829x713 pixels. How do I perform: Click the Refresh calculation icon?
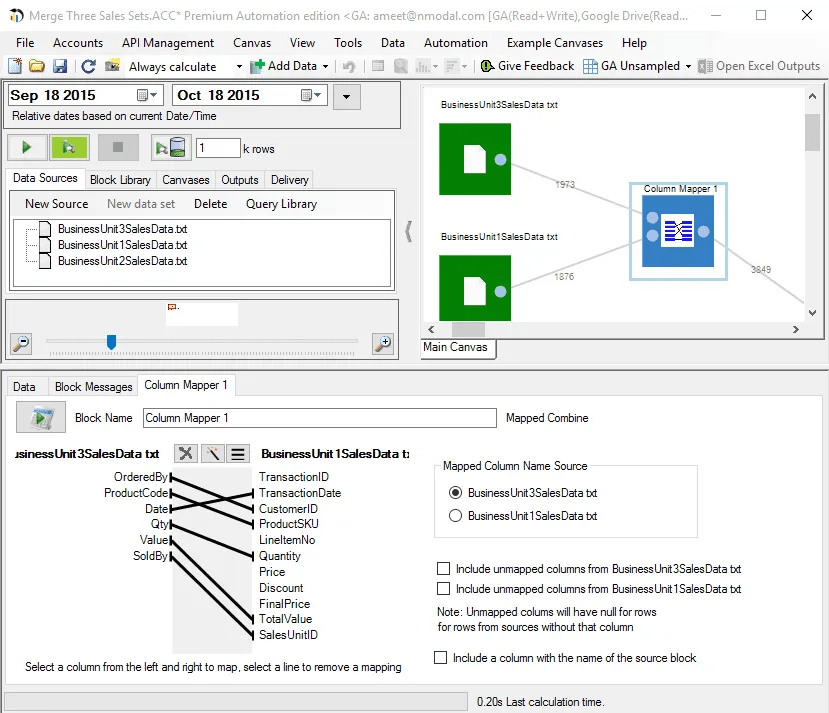89,66
